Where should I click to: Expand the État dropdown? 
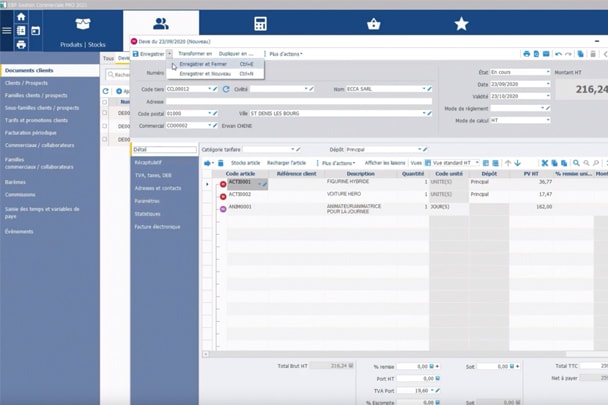547,72
